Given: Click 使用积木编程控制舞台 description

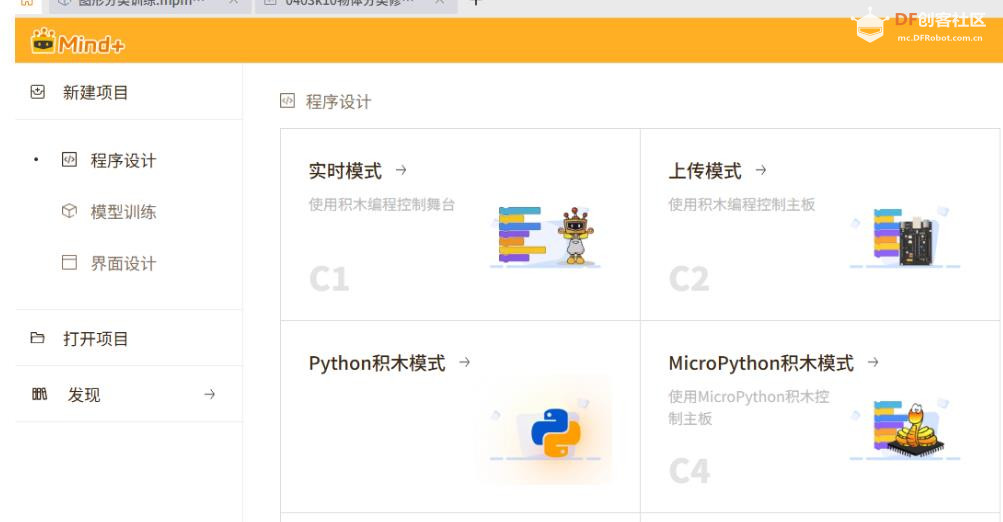Looking at the screenshot, I should [x=382, y=205].
